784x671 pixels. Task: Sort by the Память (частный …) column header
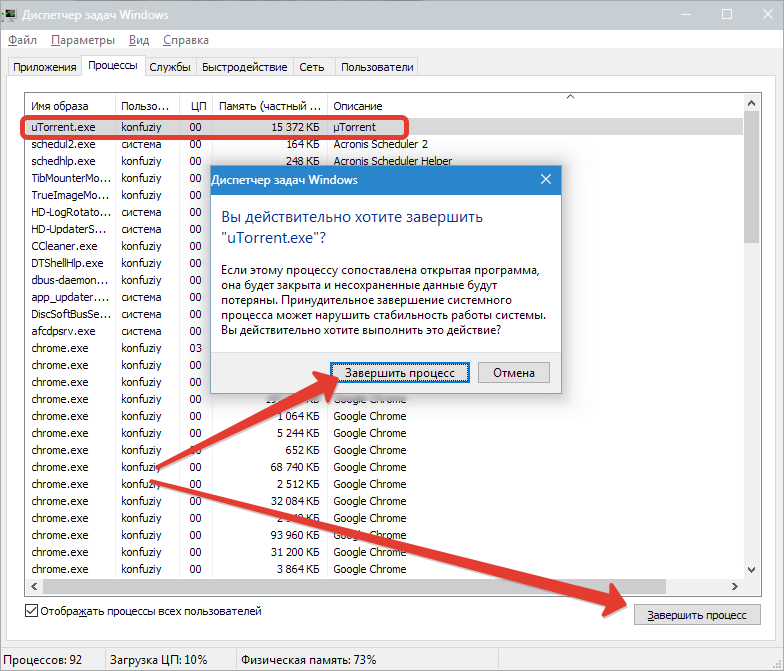(x=270, y=106)
